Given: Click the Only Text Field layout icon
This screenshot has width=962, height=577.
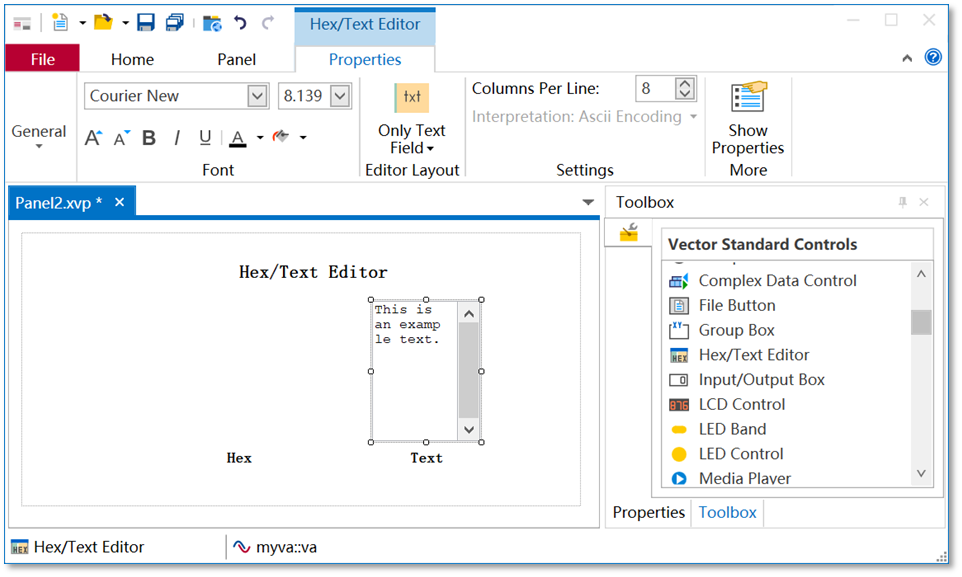Looking at the screenshot, I should point(412,97).
